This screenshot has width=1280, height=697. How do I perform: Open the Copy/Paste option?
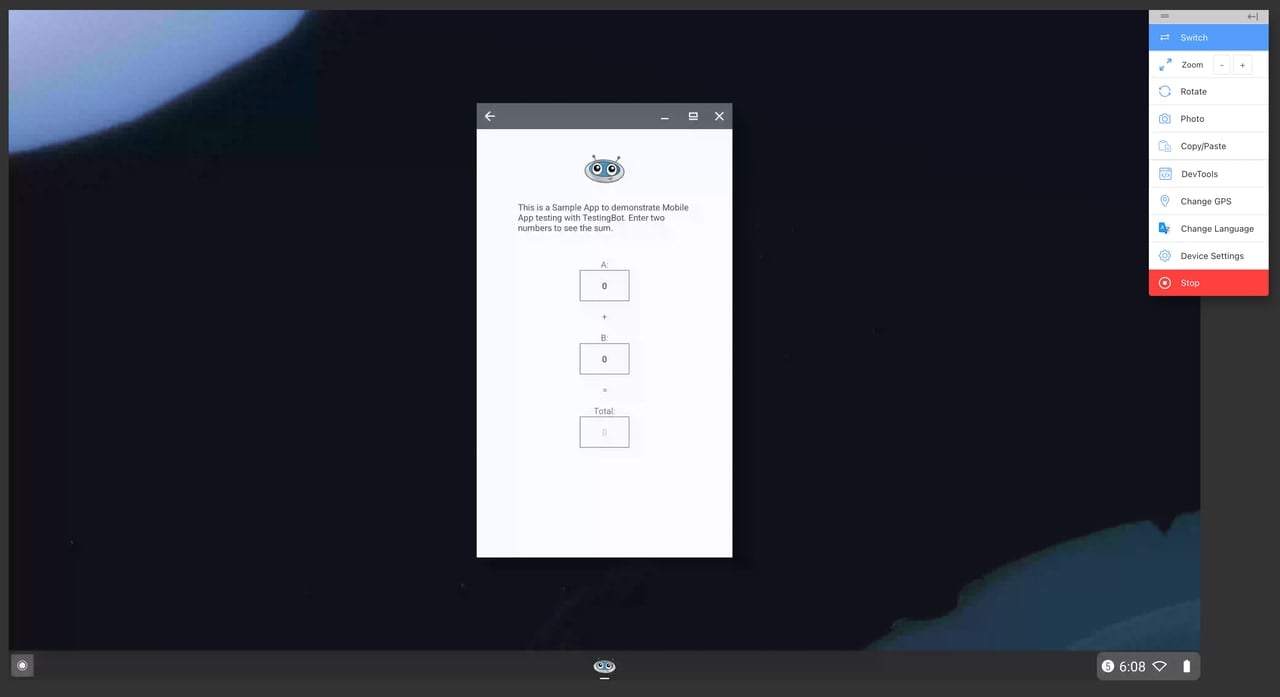[1208, 146]
